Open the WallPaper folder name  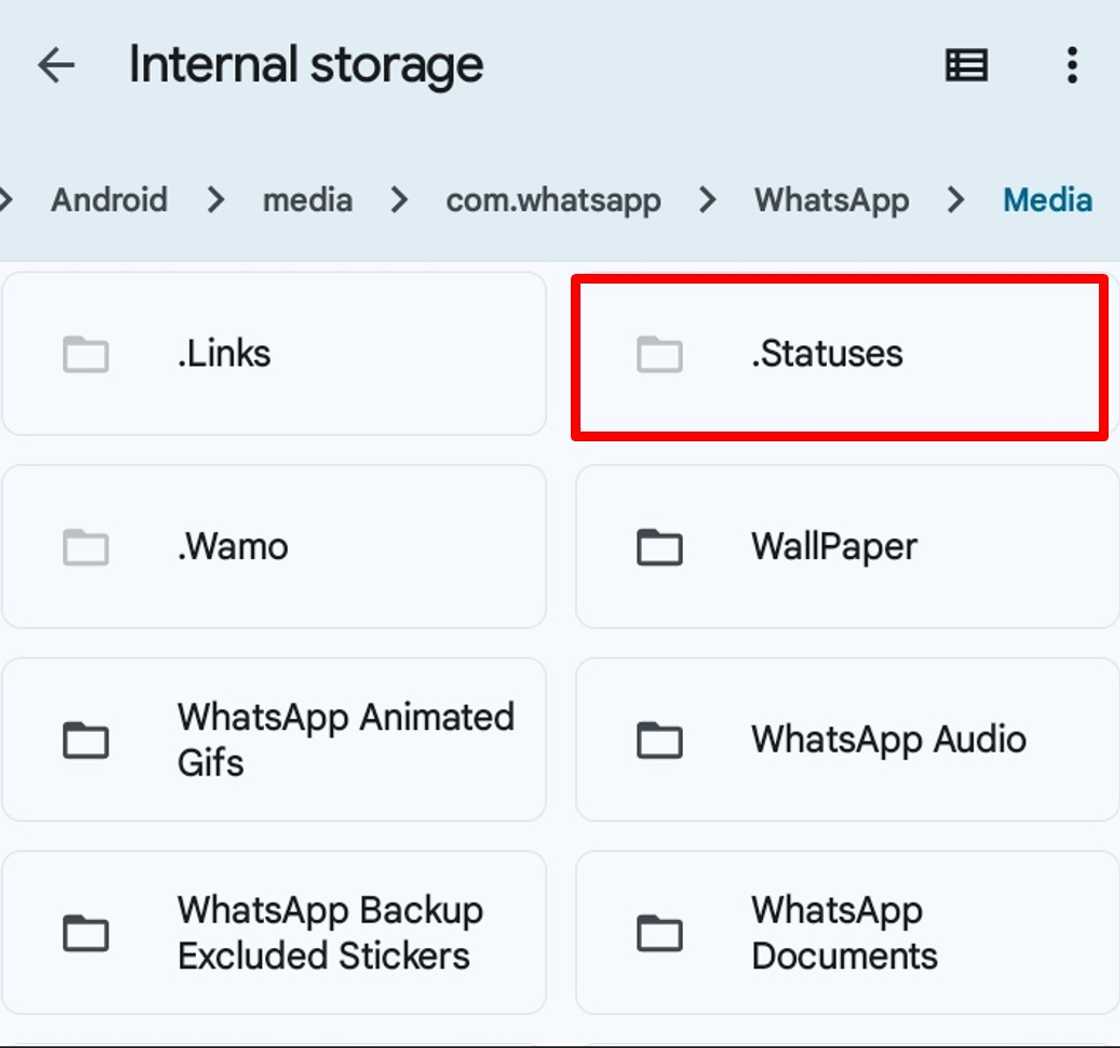pos(834,548)
